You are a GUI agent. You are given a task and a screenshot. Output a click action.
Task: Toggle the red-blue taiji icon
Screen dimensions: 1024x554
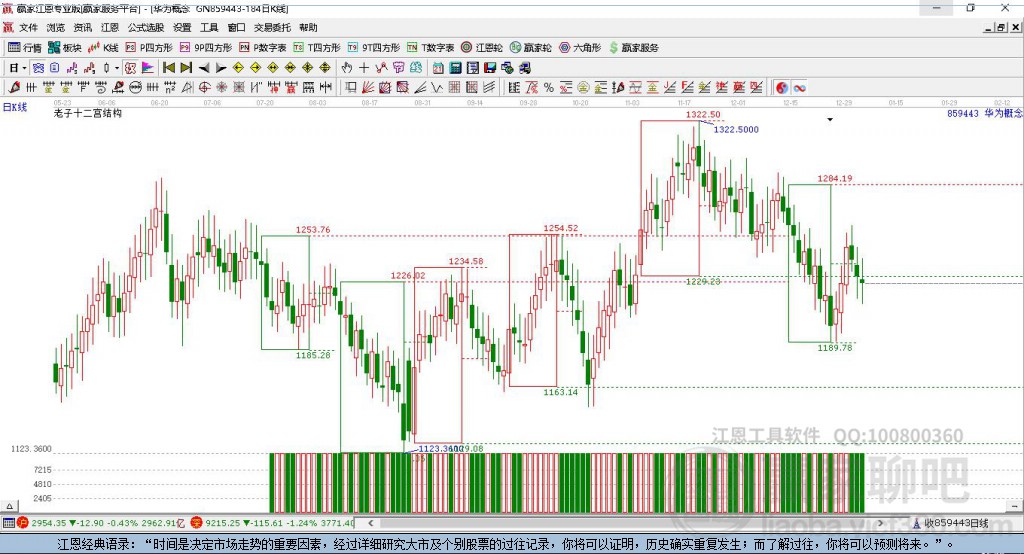(782, 88)
